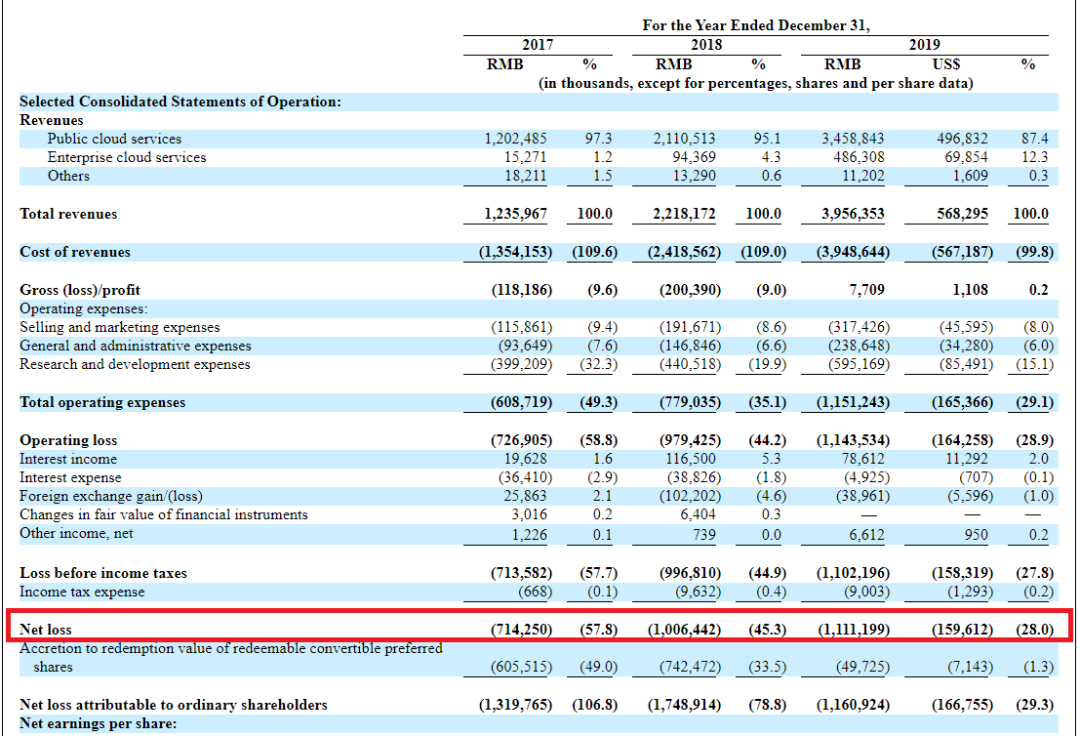Click 2019 net loss percentage (28.0)
Image resolution: width=1080 pixels, height=736 pixels.
(x=1035, y=629)
